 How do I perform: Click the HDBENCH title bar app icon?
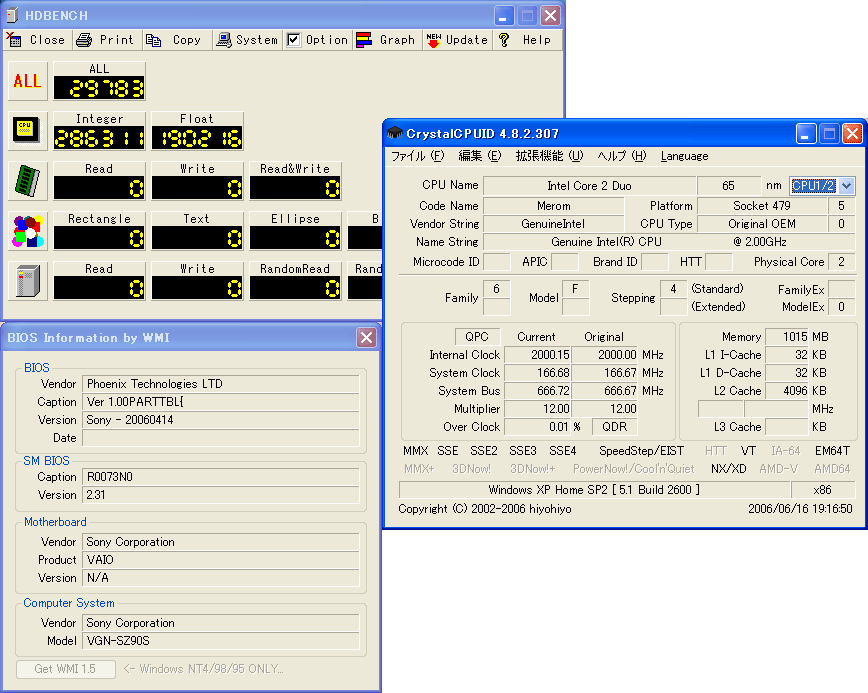(x=12, y=15)
